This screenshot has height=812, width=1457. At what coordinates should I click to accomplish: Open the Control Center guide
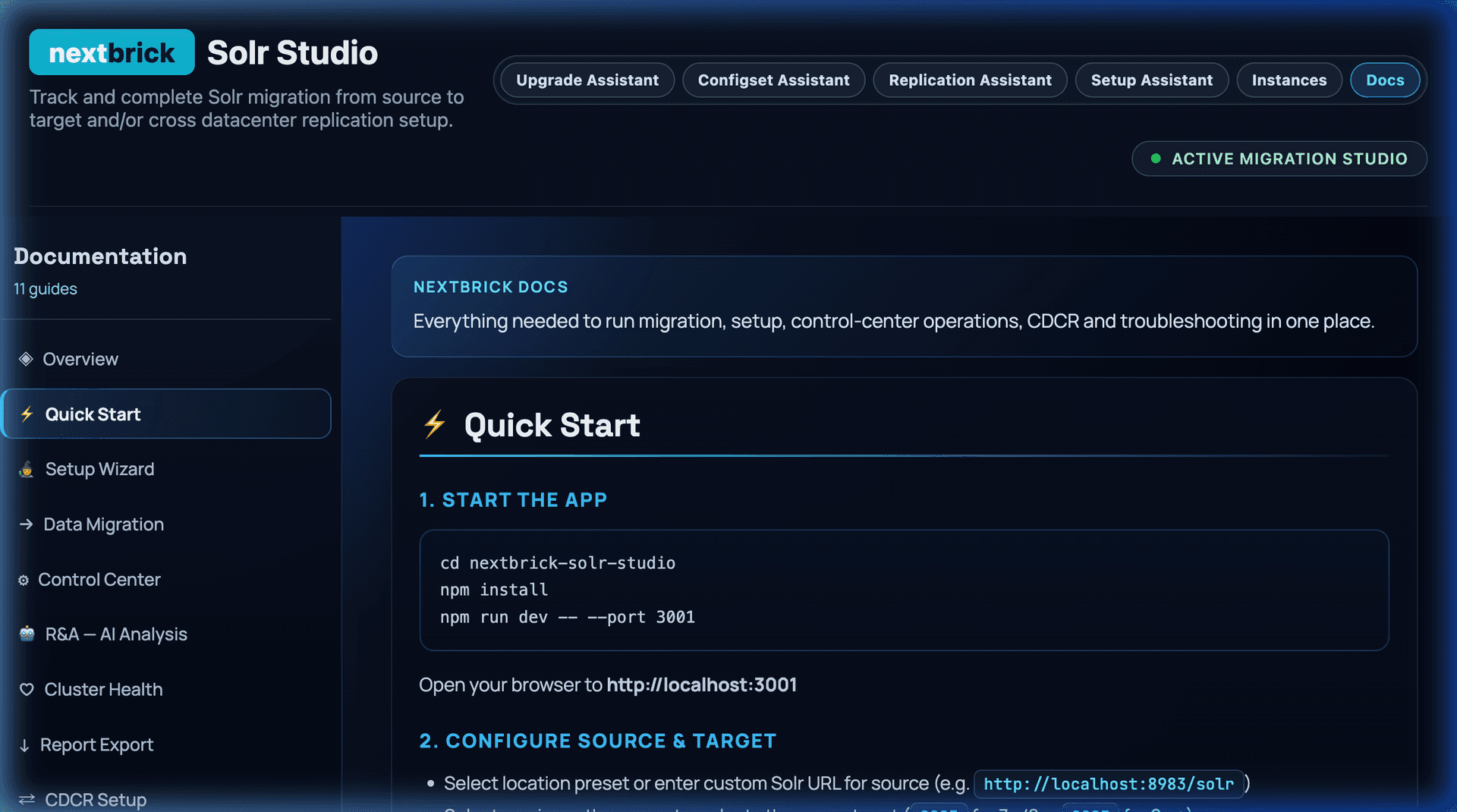click(166, 580)
